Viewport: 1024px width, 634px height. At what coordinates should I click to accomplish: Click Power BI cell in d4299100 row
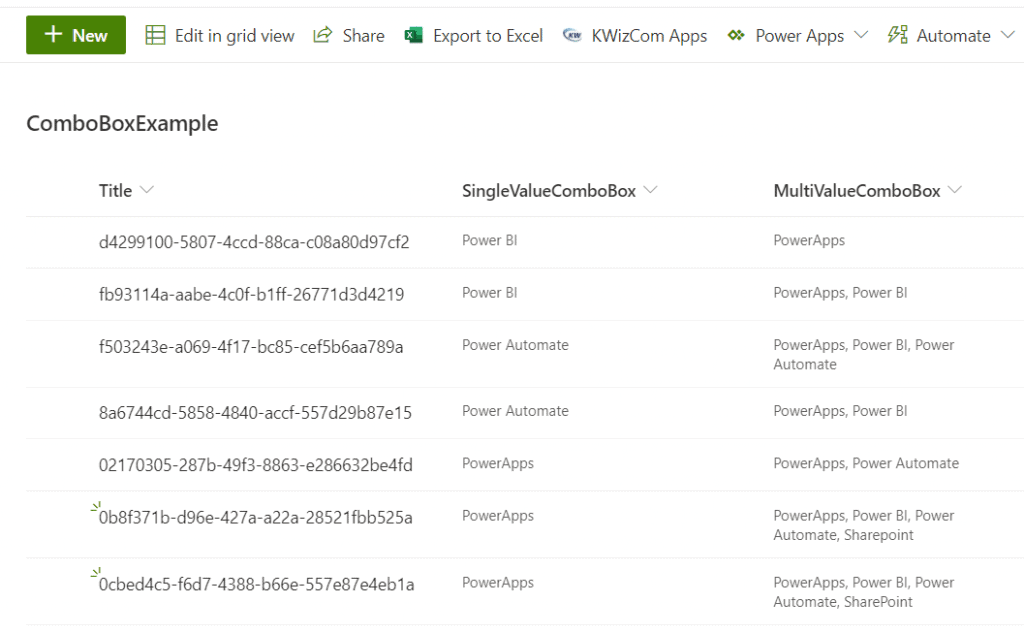490,240
